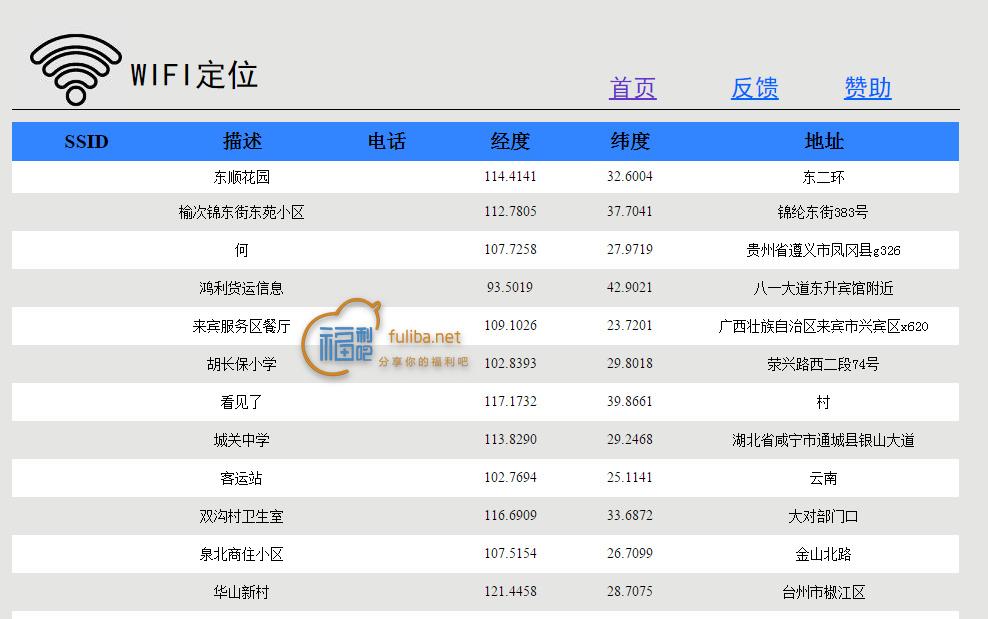The height and width of the screenshot is (619, 988).
Task: Select the 城关中学 cell
Action: click(241, 440)
